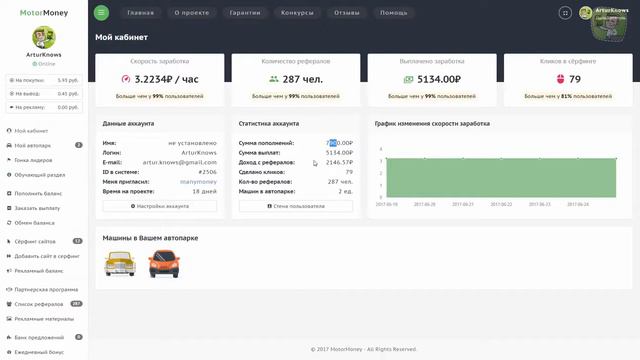Click the badge count on Банк предложений
This screenshot has height=360, width=640.
tap(79, 337)
